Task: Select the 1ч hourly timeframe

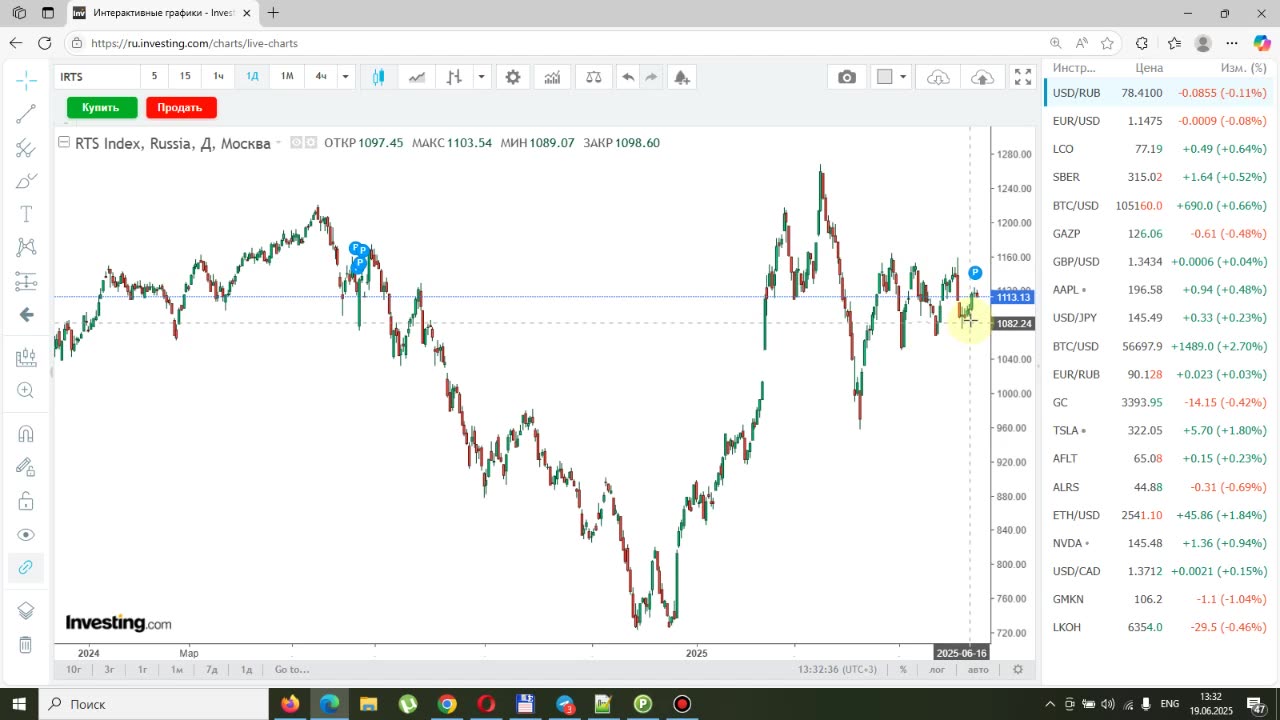Action: tap(218, 76)
